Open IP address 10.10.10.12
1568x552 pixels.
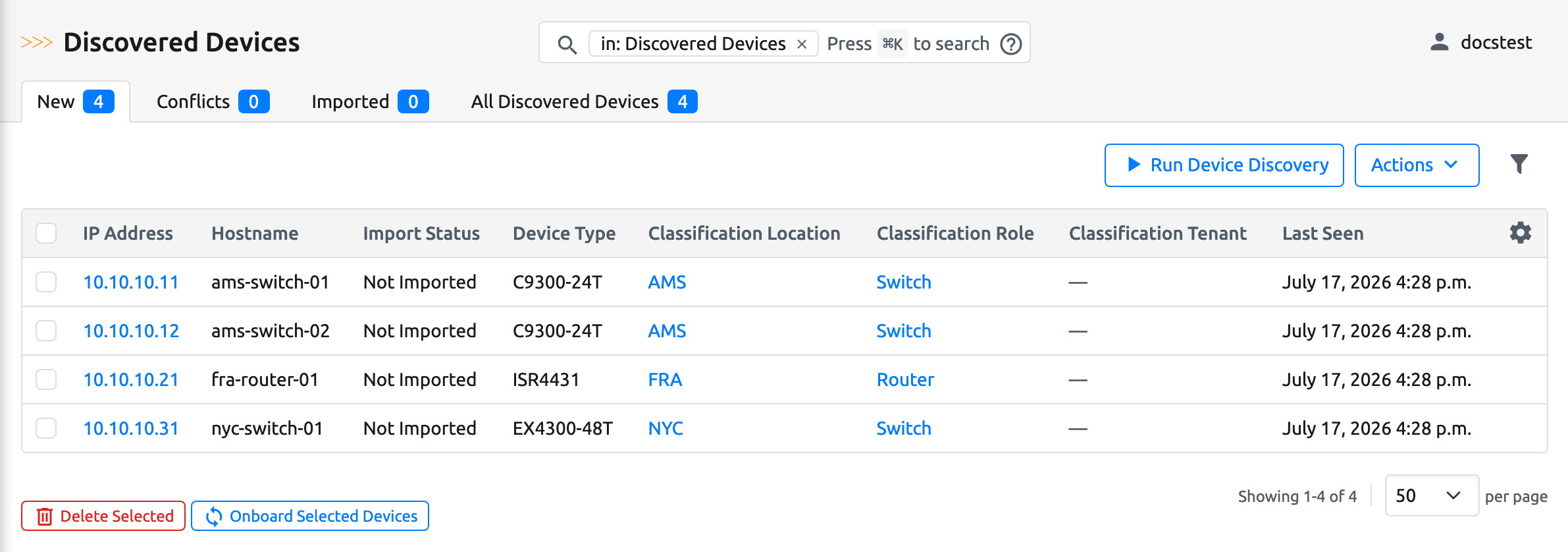[x=130, y=331]
